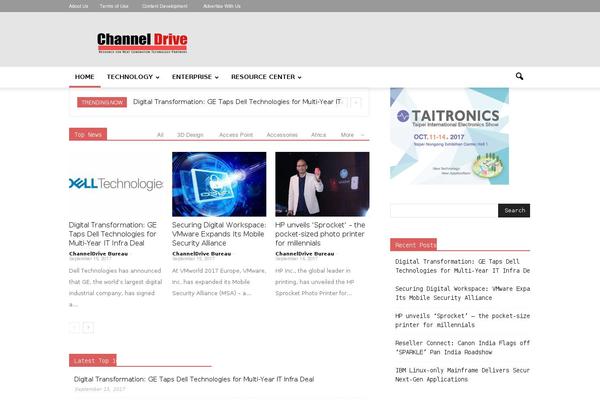Show next Top News page arrow

[x=88, y=328]
